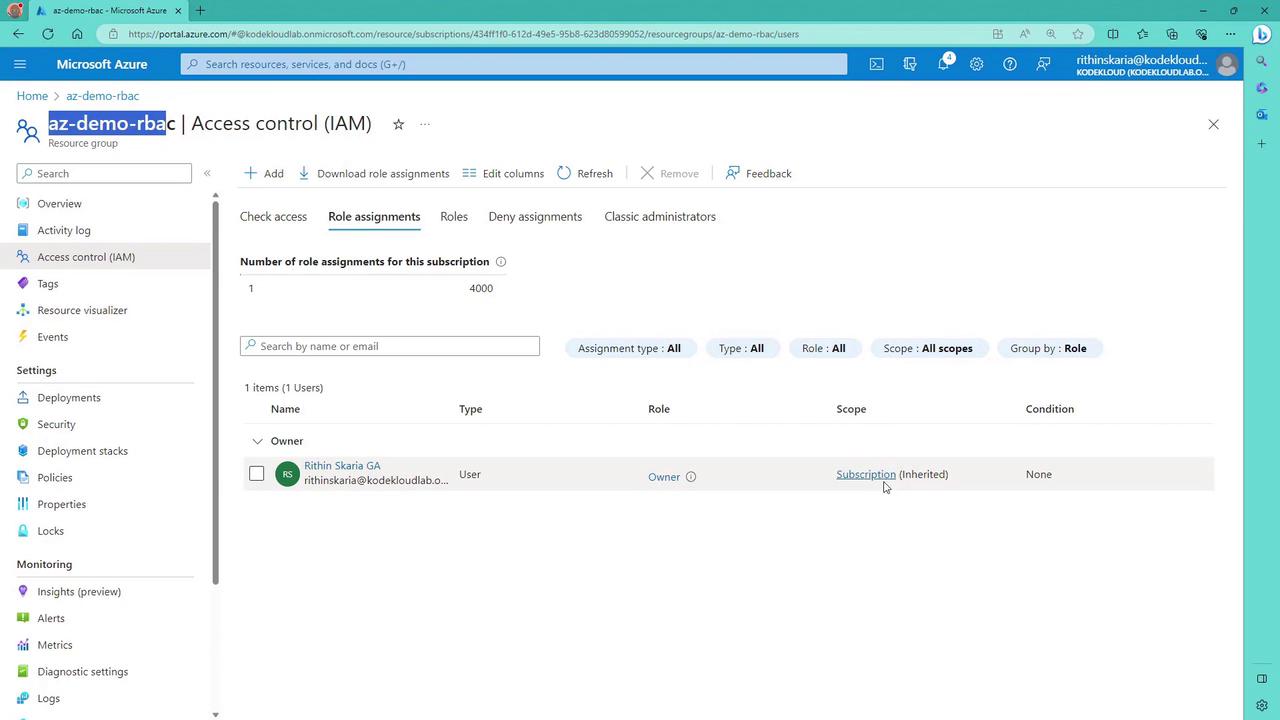
Task: Focus the left menu Search box
Action: coord(104,173)
